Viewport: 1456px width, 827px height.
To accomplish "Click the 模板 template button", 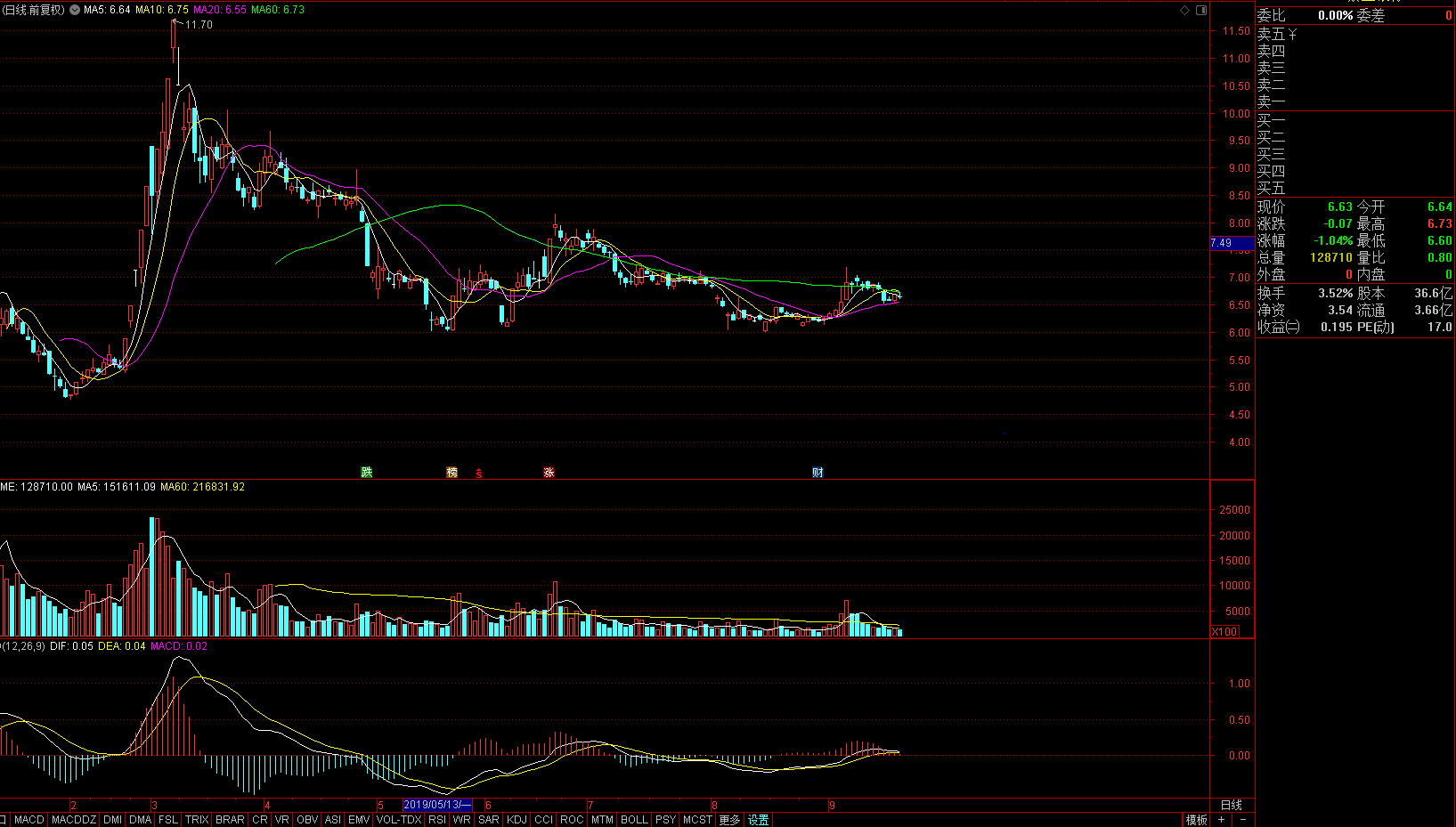I will tap(1196, 820).
